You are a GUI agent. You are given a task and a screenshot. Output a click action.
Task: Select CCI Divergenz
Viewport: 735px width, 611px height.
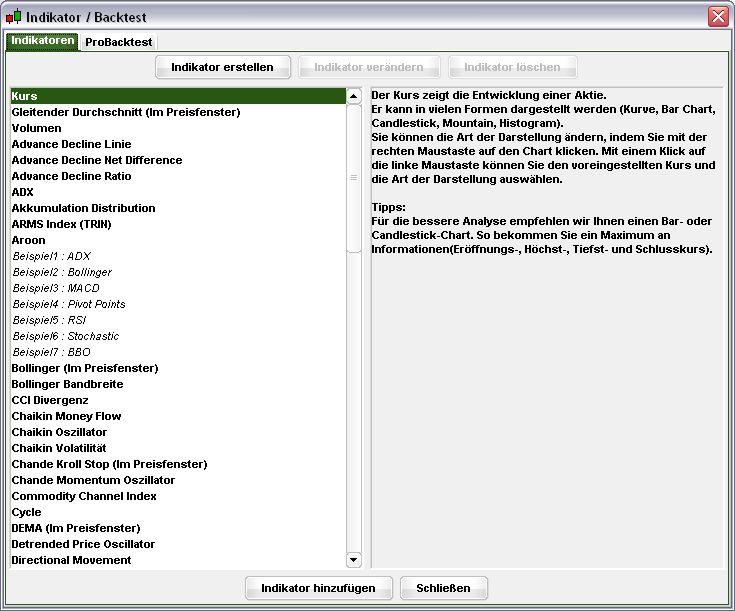tap(178, 400)
